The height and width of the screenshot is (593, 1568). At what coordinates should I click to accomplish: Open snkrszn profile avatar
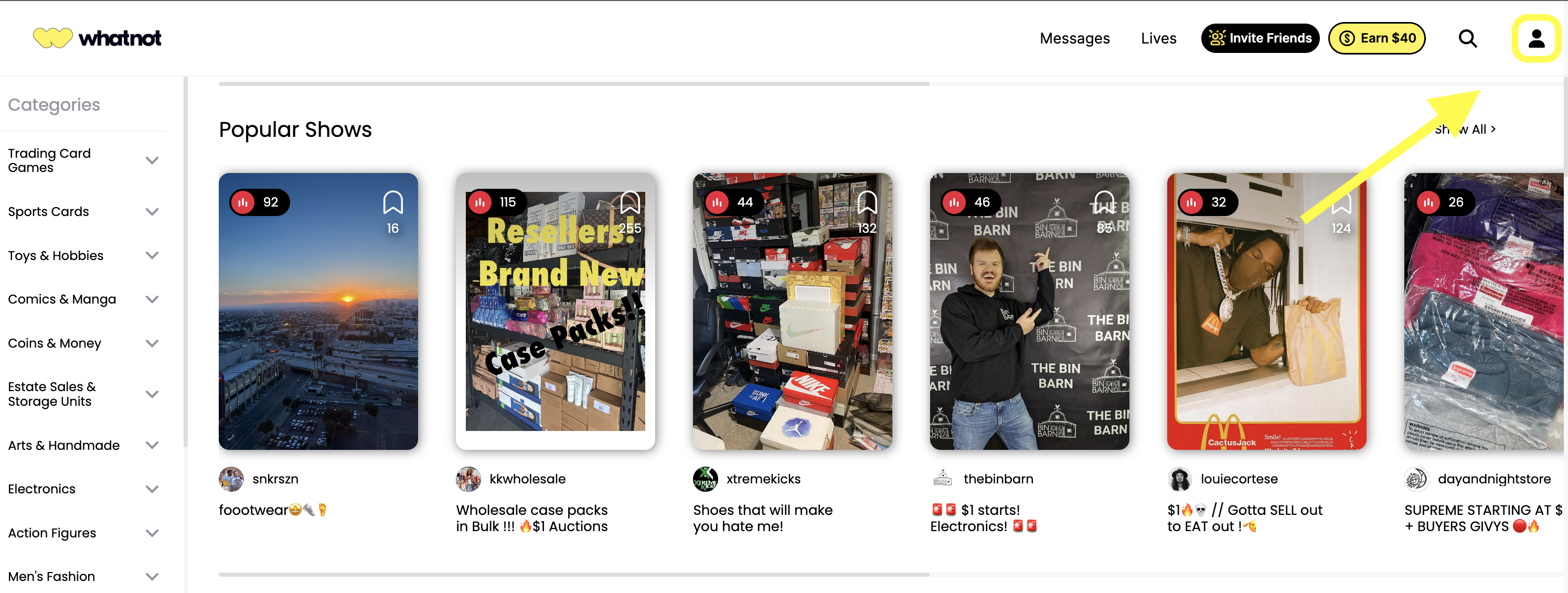[231, 479]
